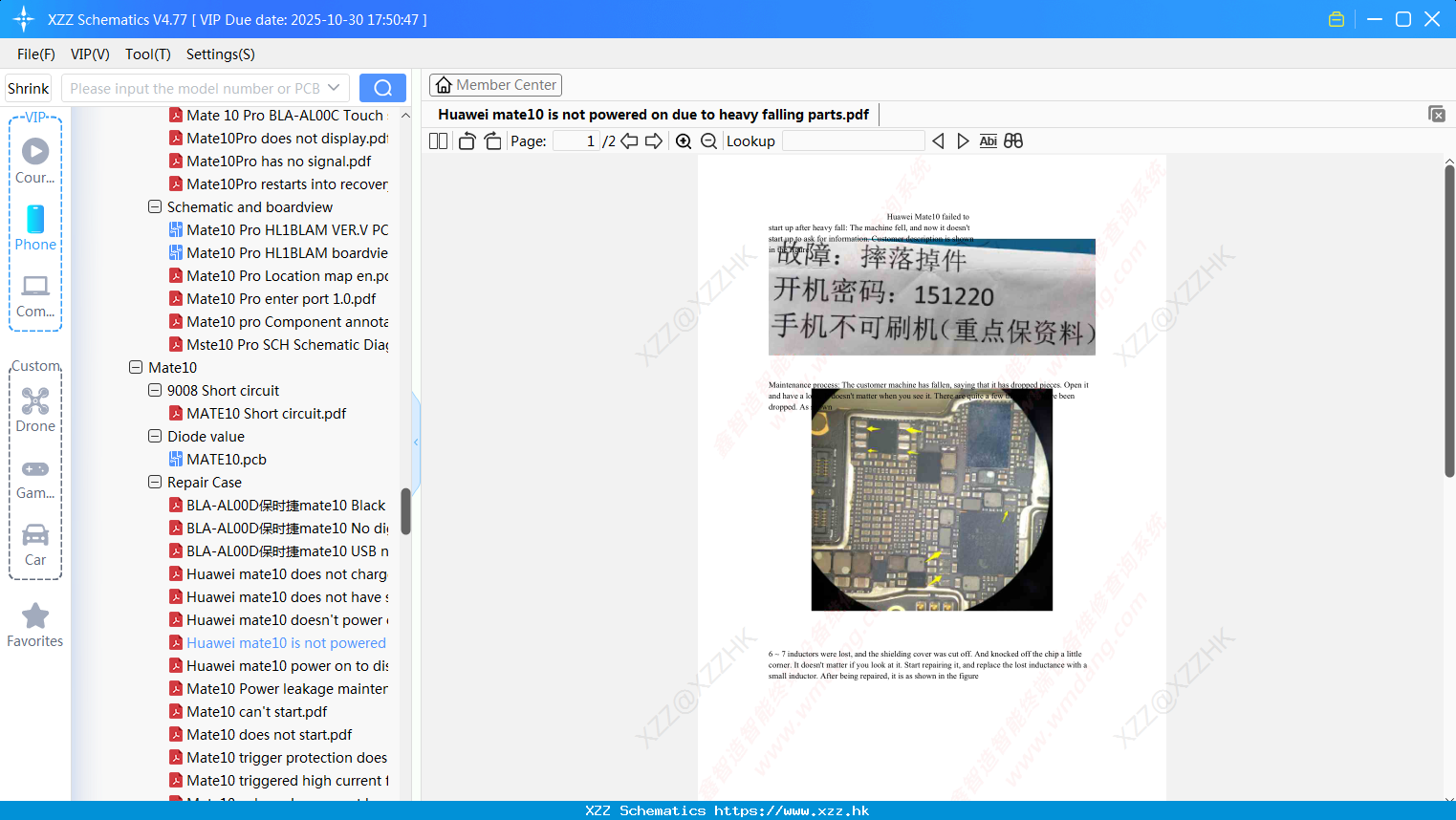Click the yellow toolbox icon in title bar
This screenshot has width=1456, height=820.
(1336, 19)
